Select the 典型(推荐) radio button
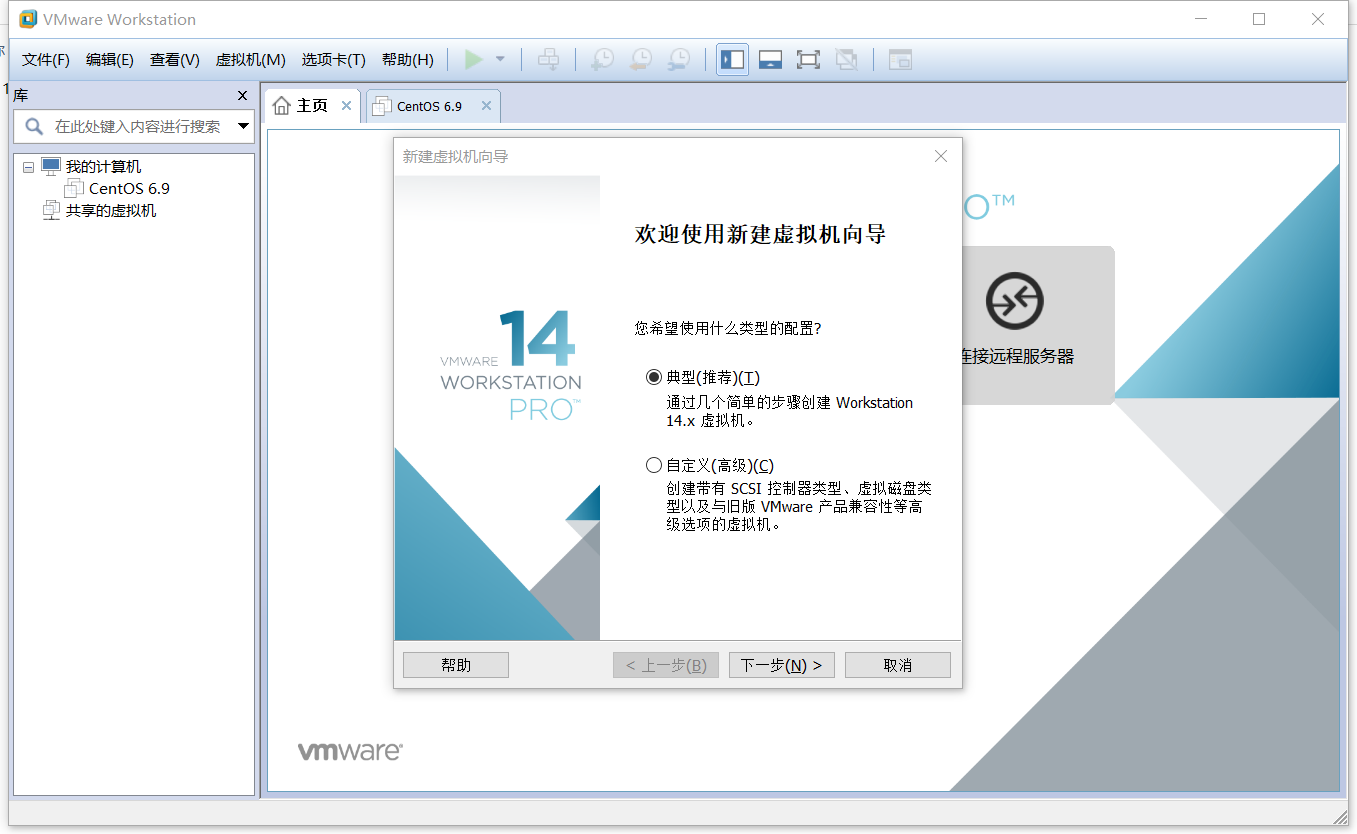 (x=654, y=377)
